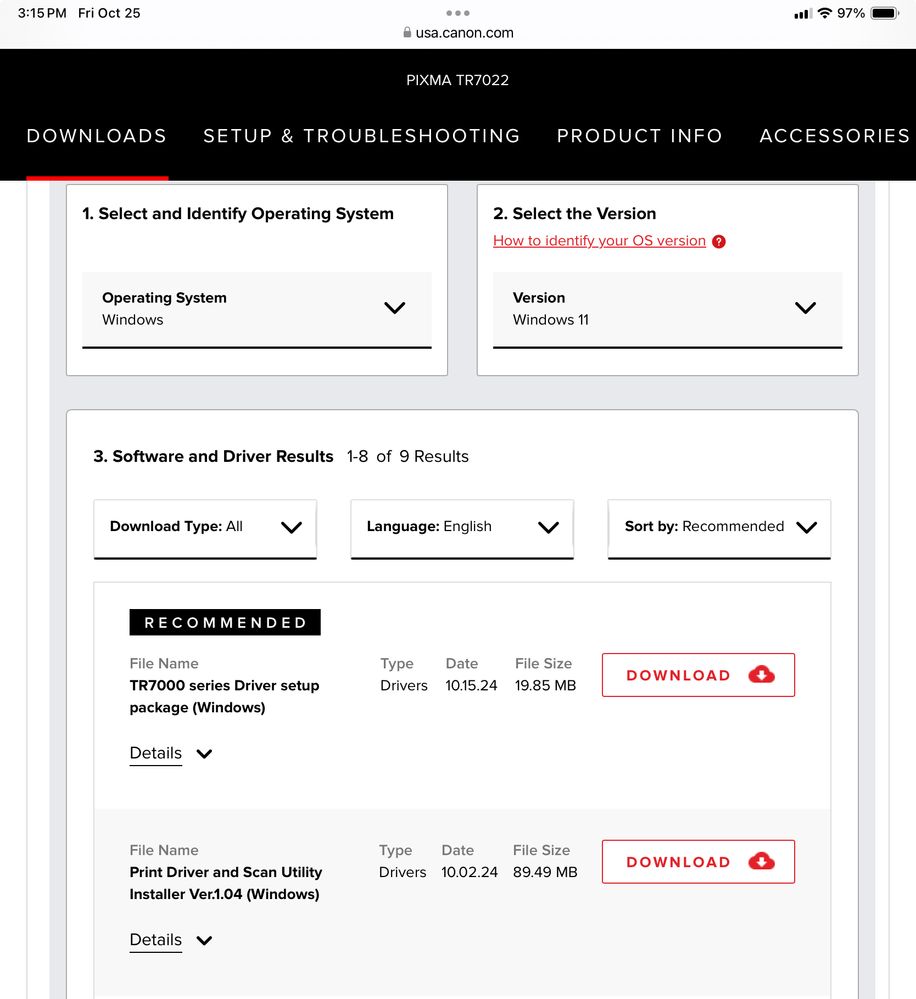Go to the Product Info tab

[x=640, y=136]
